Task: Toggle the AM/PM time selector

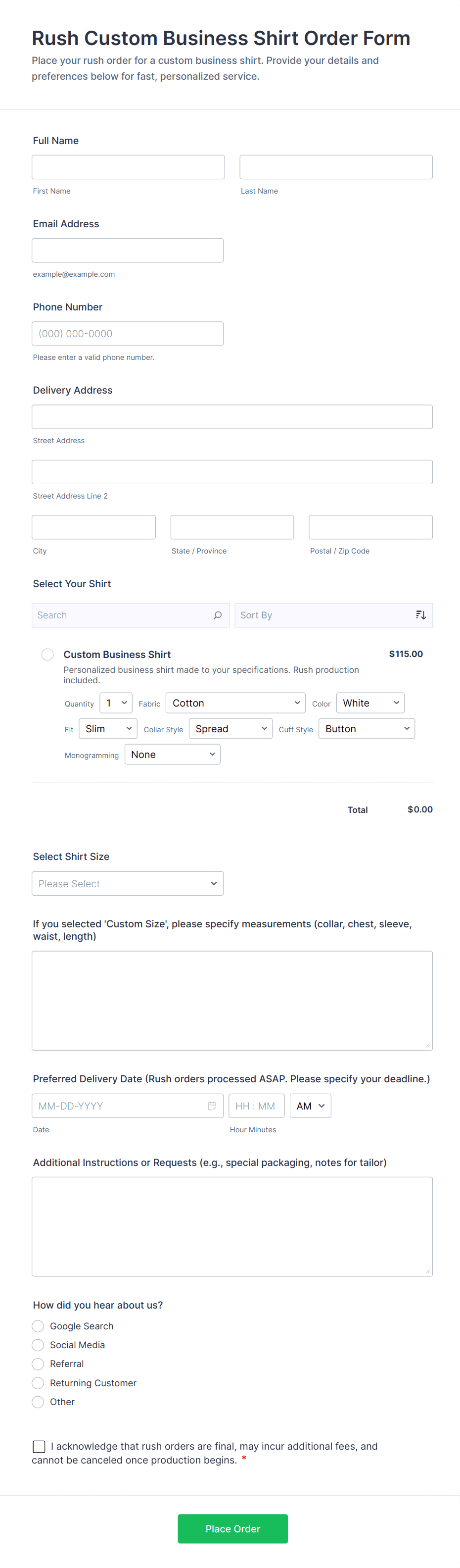Action: (310, 1106)
